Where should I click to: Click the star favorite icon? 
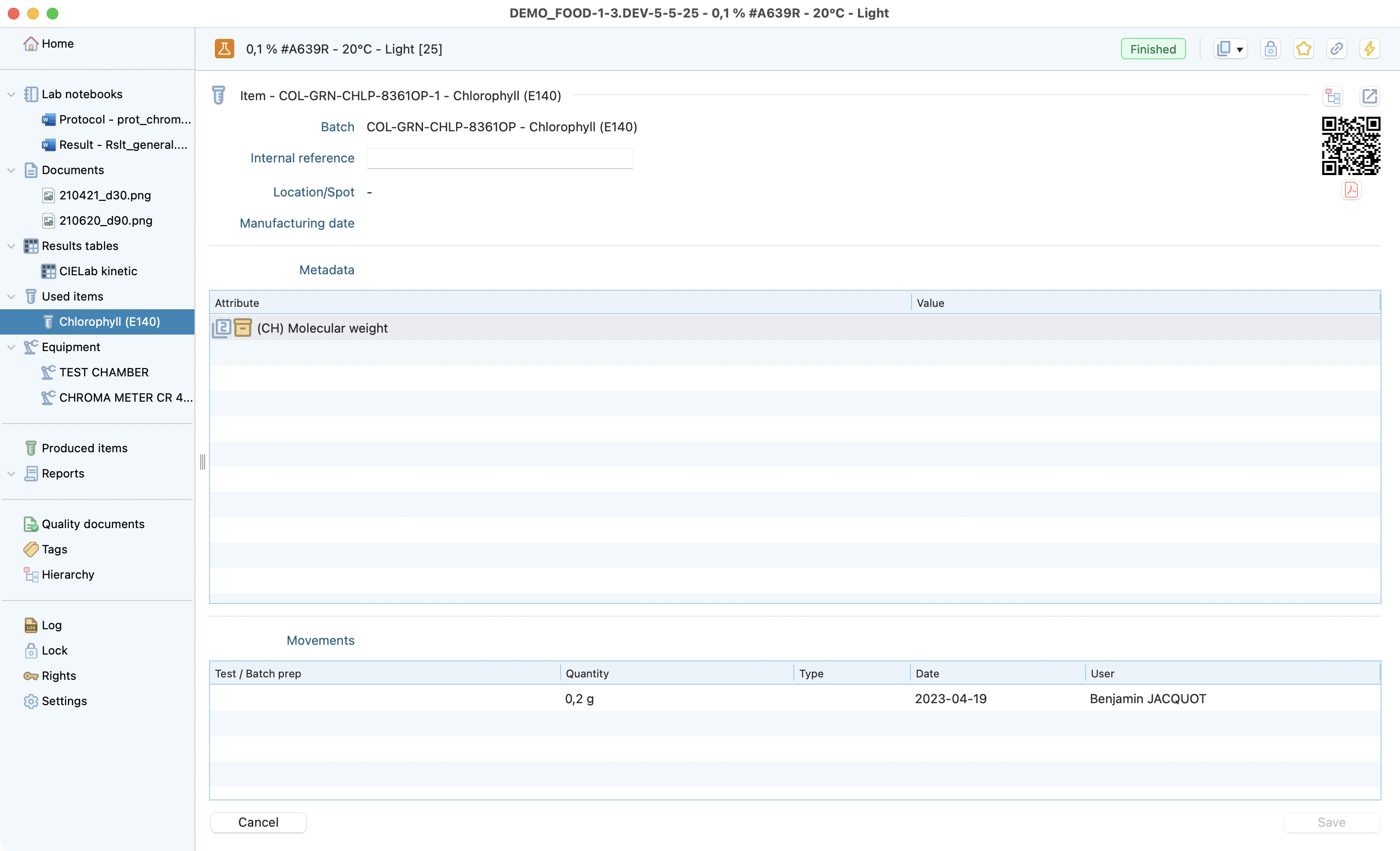point(1303,49)
